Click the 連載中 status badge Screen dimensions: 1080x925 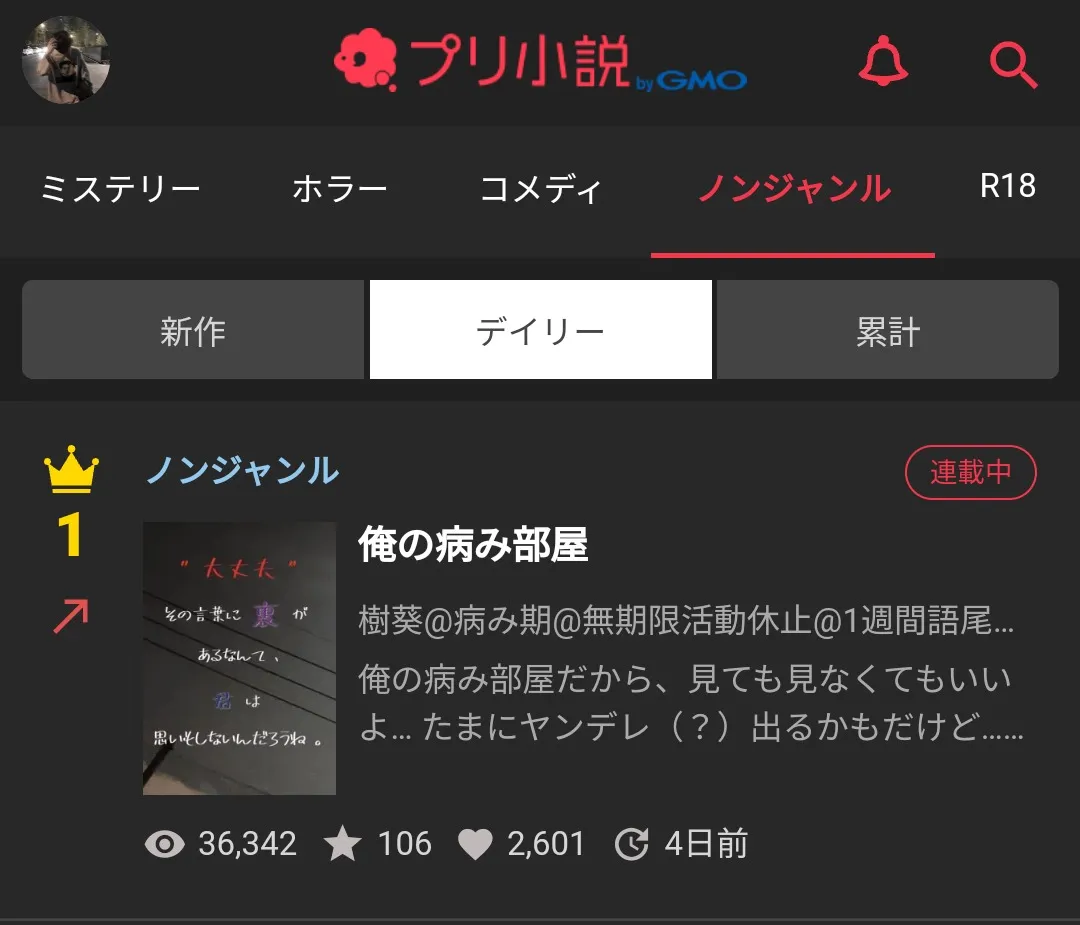click(970, 472)
